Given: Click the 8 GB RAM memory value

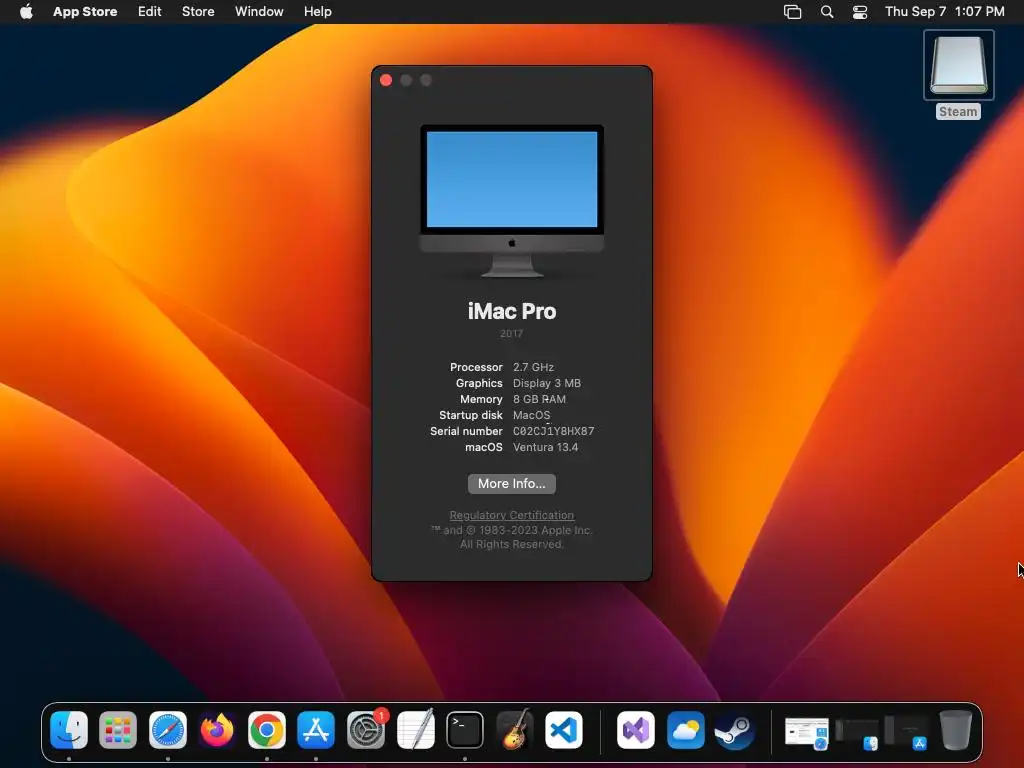Looking at the screenshot, I should point(539,399).
